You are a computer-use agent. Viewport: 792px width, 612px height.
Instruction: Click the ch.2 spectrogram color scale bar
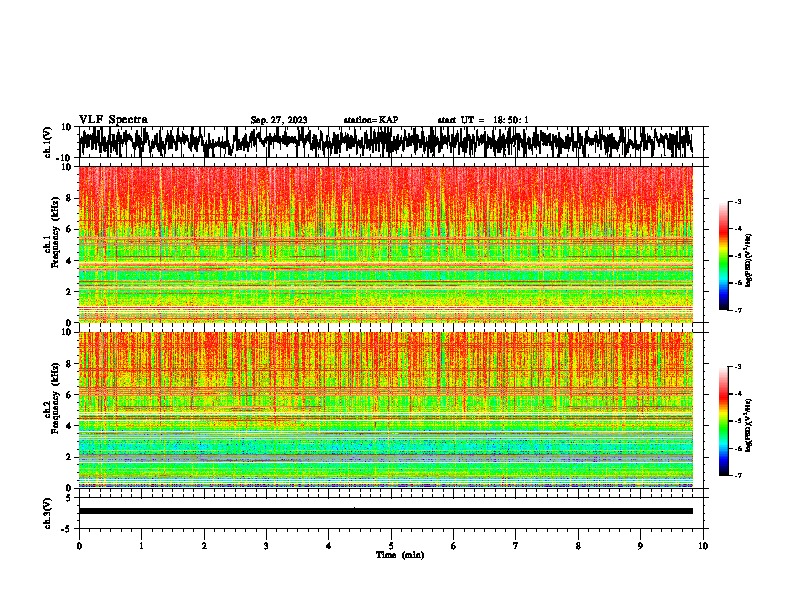pos(723,421)
